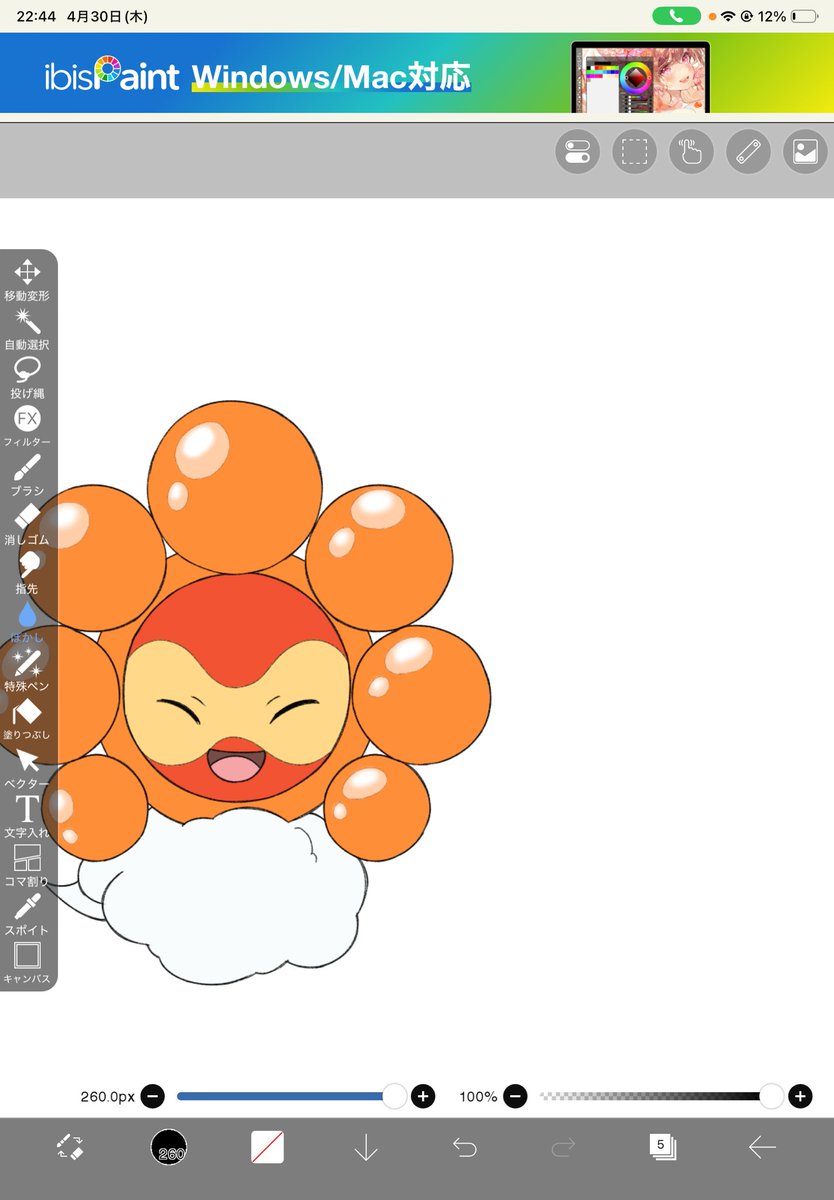Select the ブラシ brush tool
The width and height of the screenshot is (834, 1200).
[x=27, y=474]
